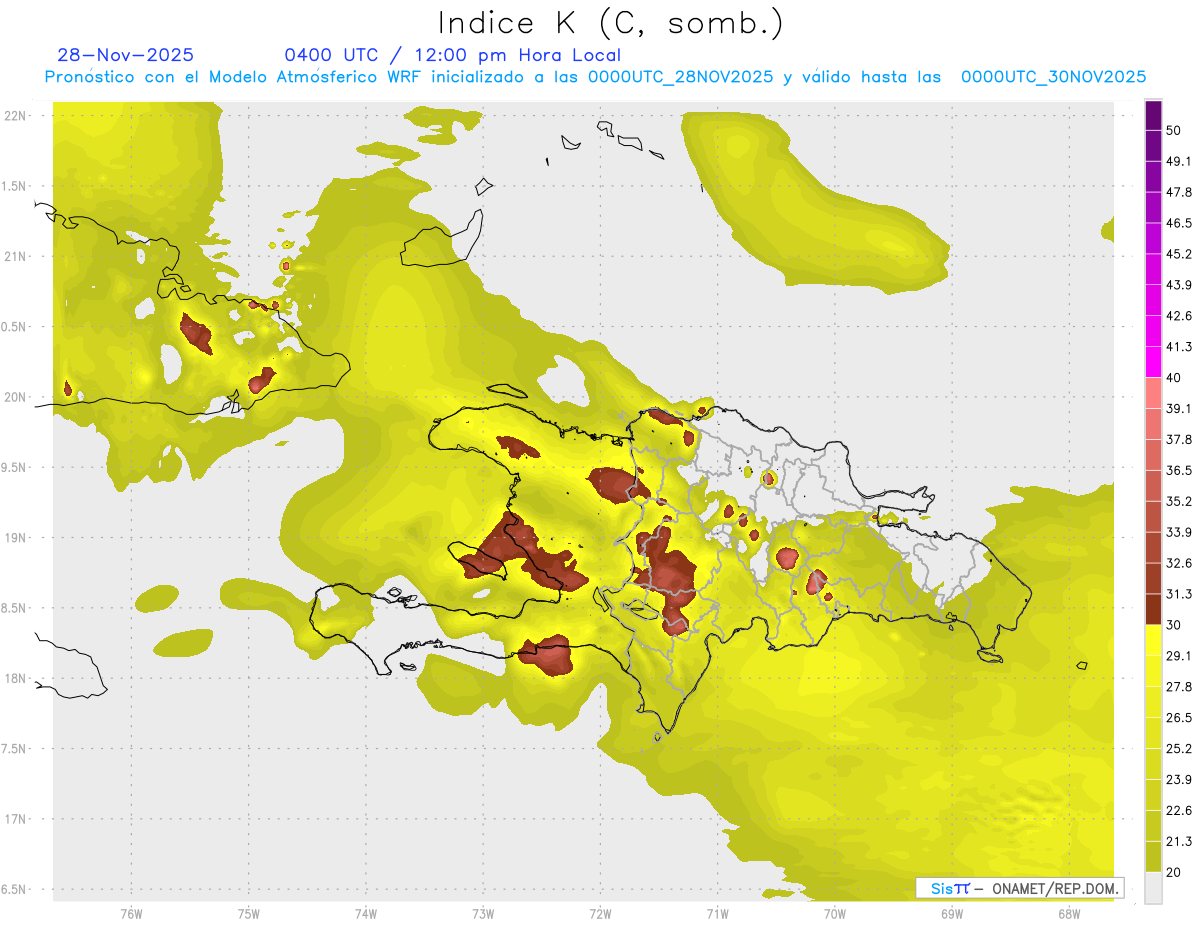
Task: Click the latitude label "17N"
Action: coord(15,819)
